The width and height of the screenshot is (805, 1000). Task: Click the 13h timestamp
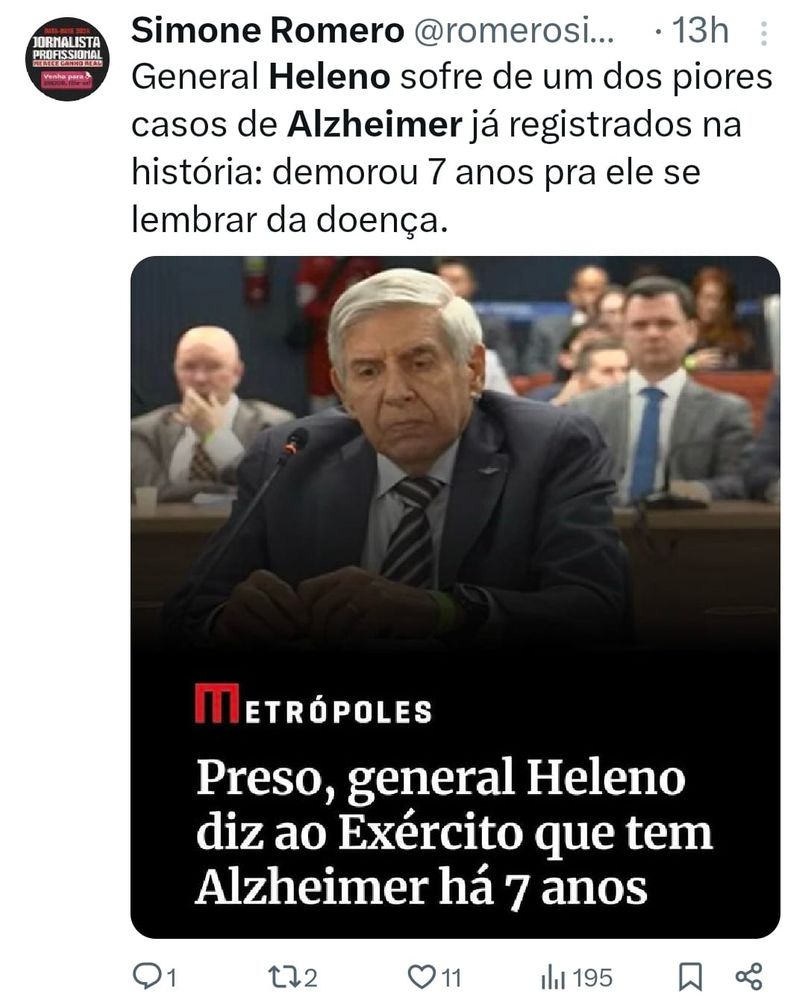point(700,30)
